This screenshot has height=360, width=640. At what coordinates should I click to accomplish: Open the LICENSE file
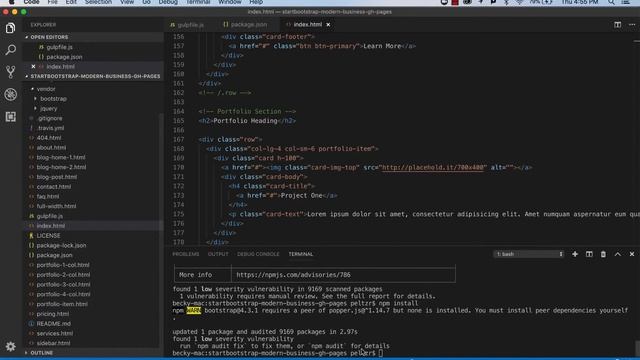49,236
